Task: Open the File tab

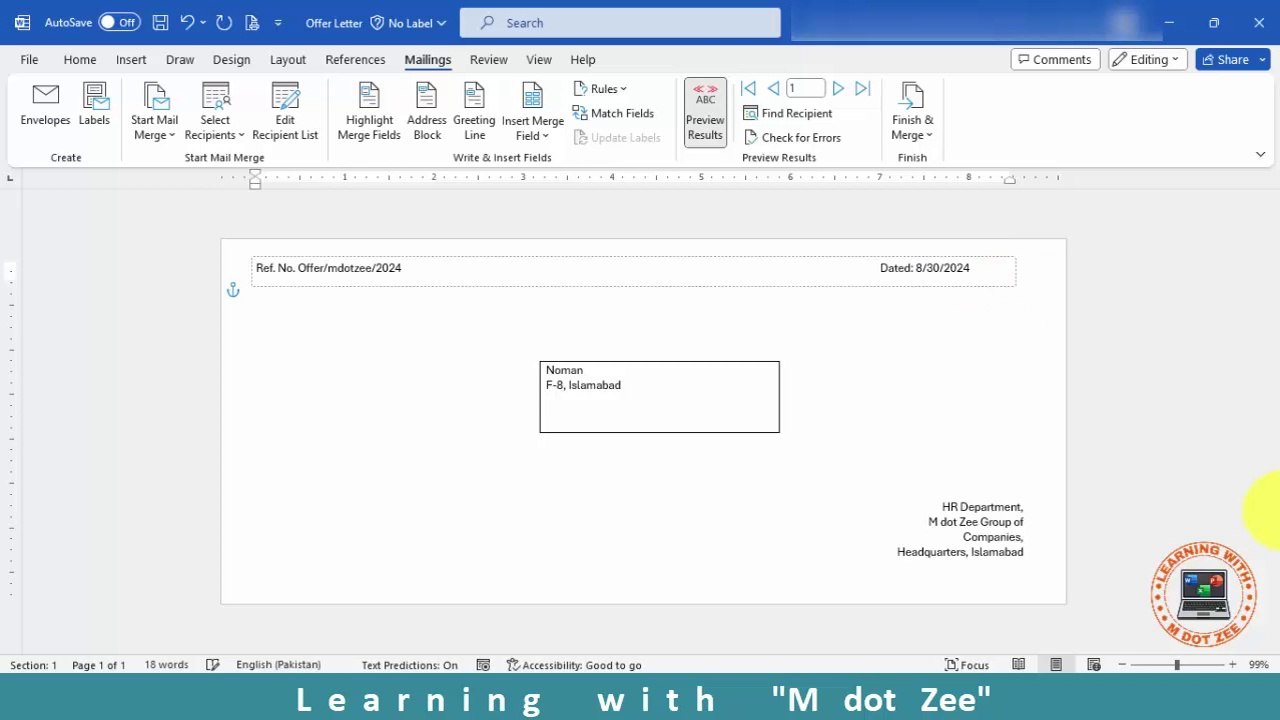Action: (29, 60)
